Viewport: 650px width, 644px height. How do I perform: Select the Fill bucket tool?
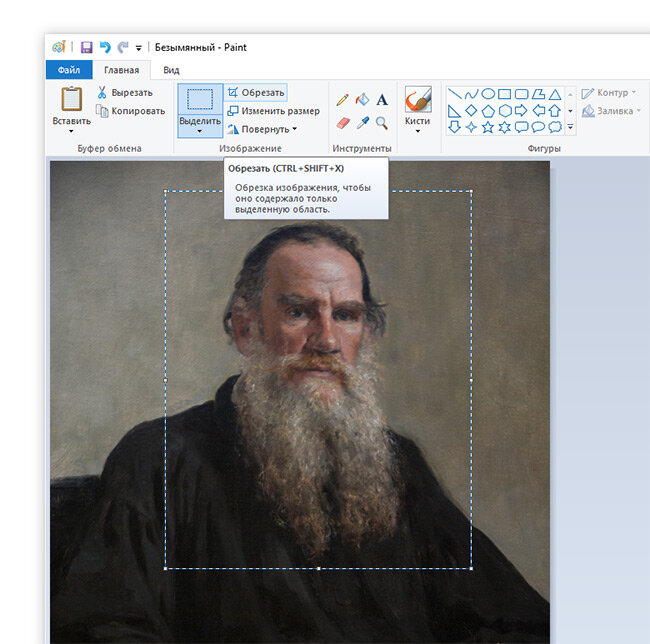click(362, 99)
